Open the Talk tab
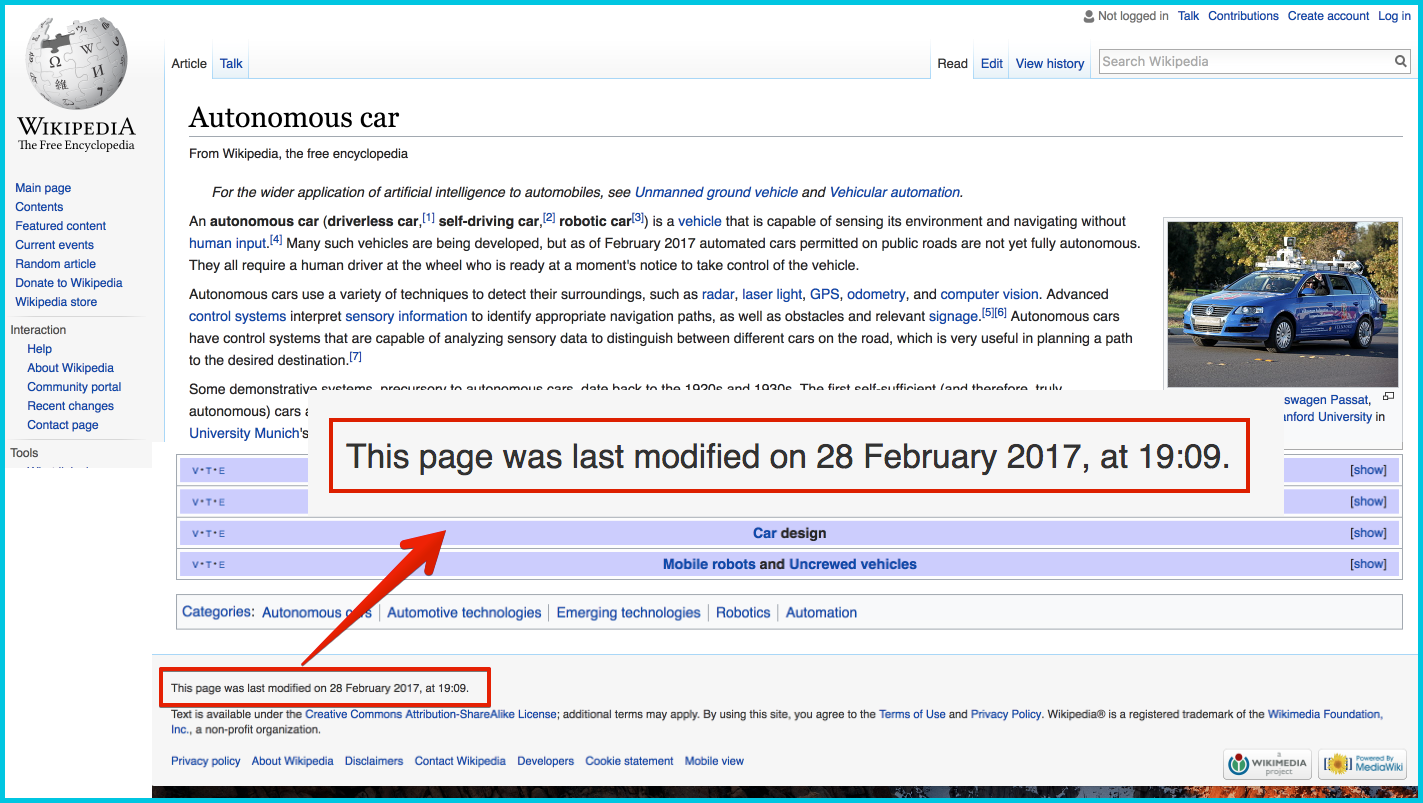1423x803 pixels. (231, 63)
